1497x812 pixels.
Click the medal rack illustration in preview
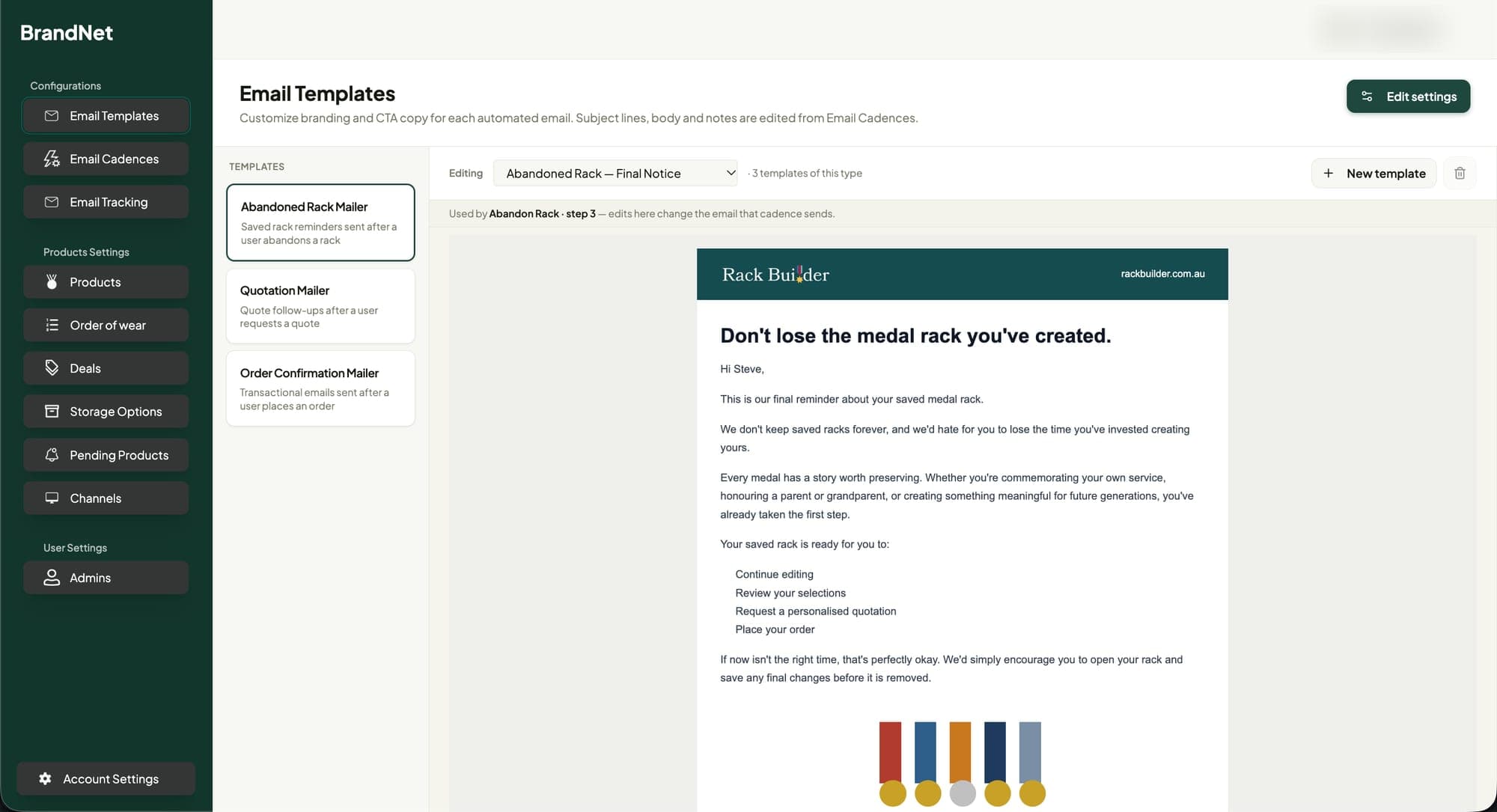tap(962, 764)
